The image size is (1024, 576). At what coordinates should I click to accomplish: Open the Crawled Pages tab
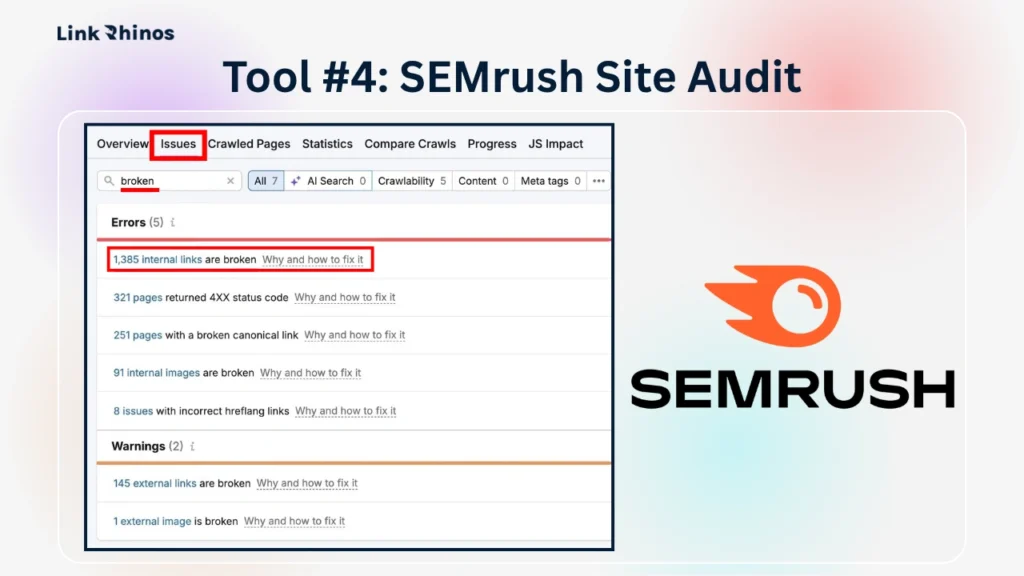point(249,144)
